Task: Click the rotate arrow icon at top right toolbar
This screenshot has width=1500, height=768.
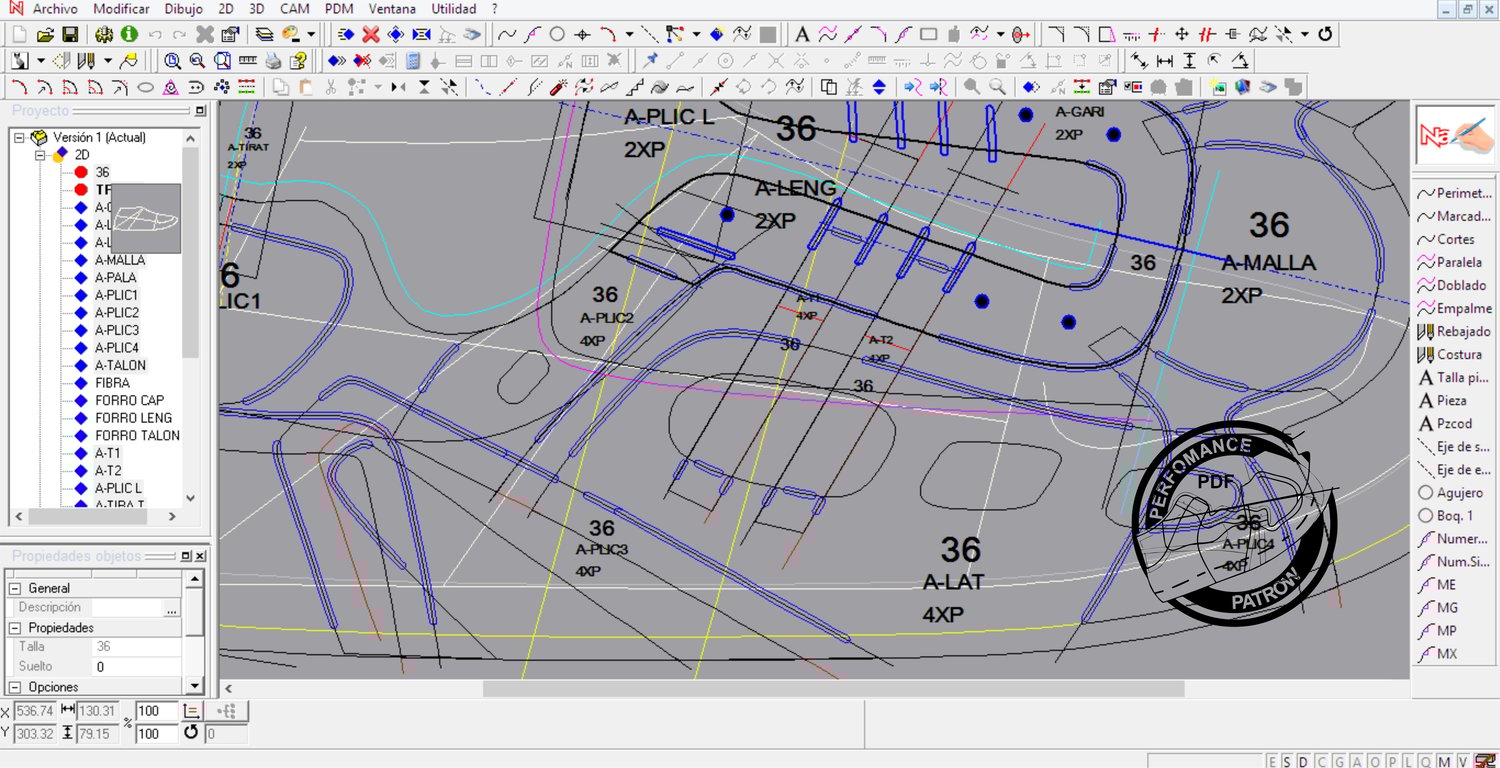Action: coord(1325,34)
